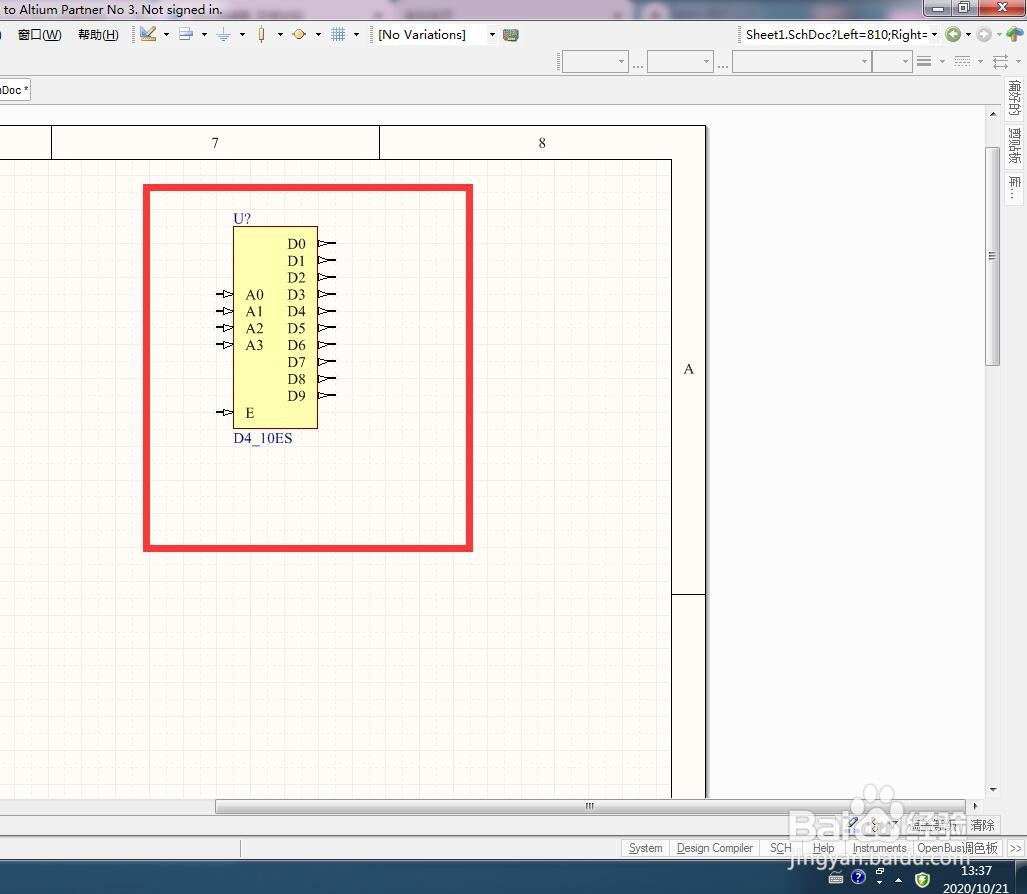1027x894 pixels.
Task: Open the small fourth formatting combo box
Action: tap(893, 62)
